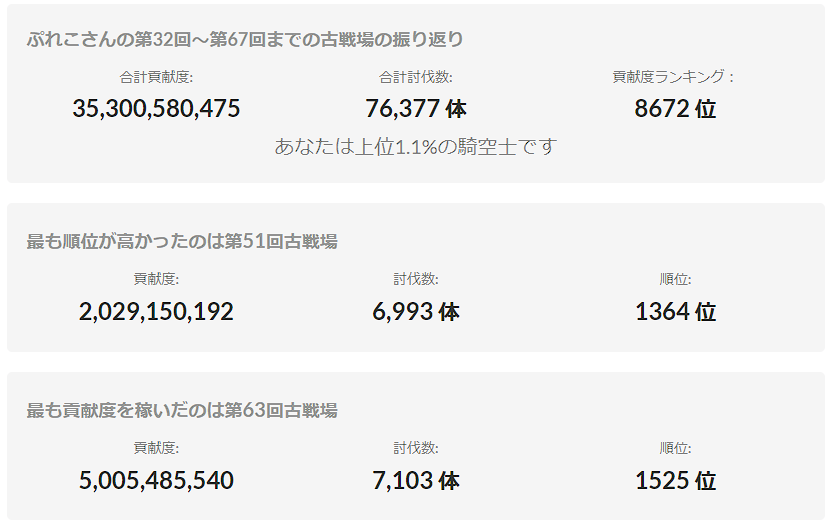Select the 順位 label in the 第51回 card

coord(675,280)
